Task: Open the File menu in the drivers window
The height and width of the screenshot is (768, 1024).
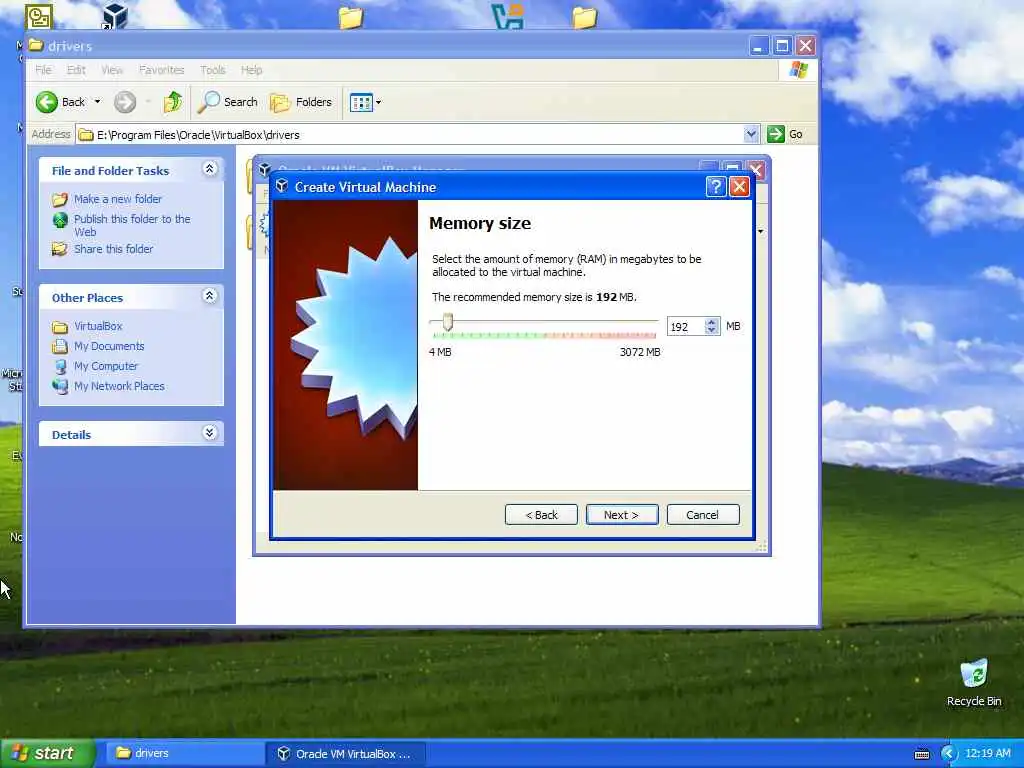Action: (43, 70)
